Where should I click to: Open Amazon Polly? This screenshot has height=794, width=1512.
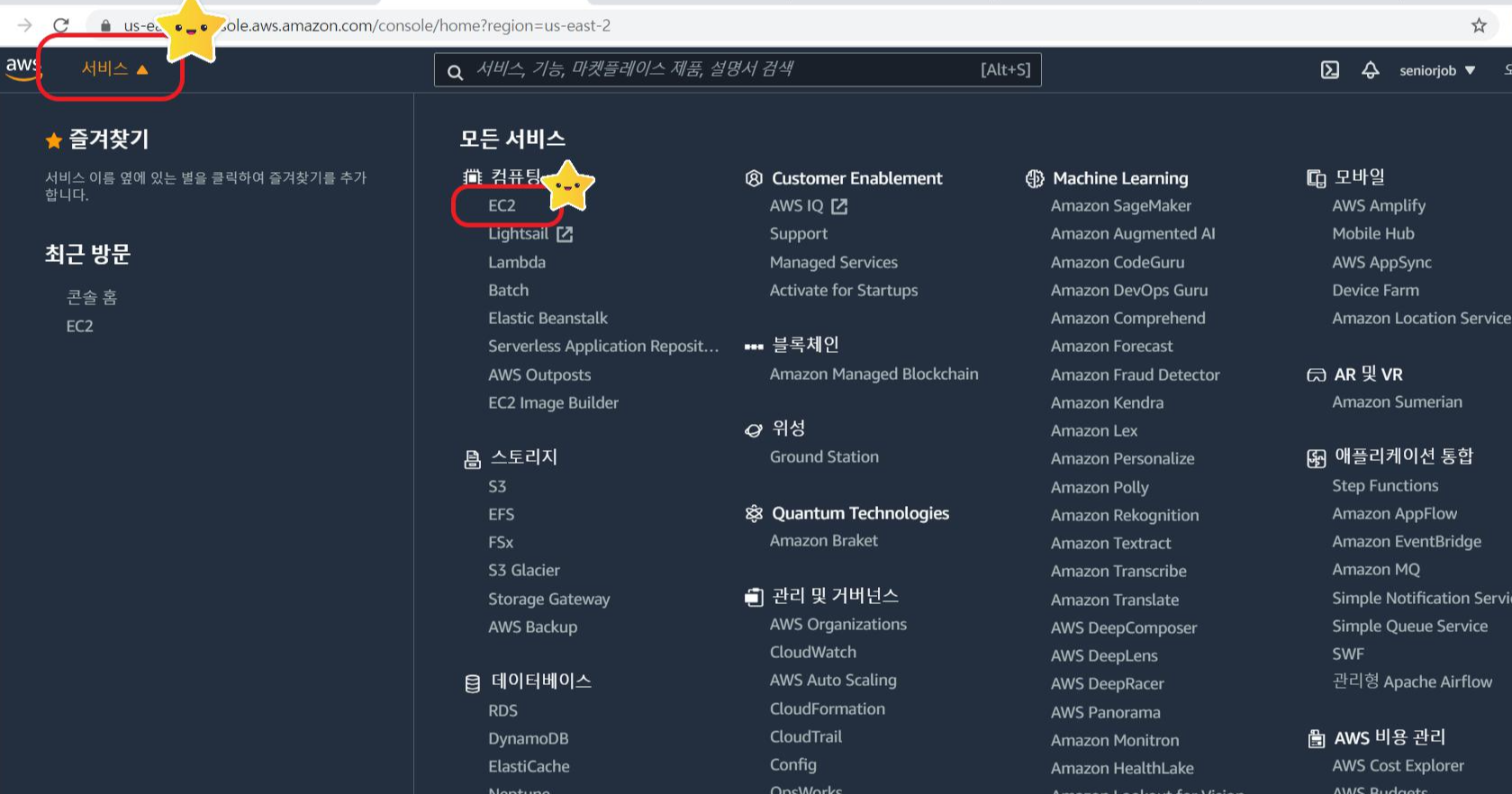[x=1100, y=487]
